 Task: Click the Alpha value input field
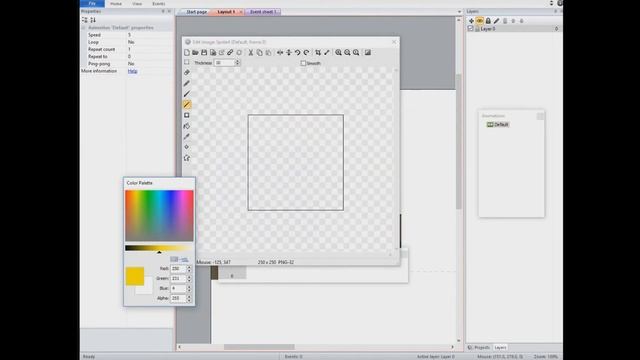tap(178, 298)
